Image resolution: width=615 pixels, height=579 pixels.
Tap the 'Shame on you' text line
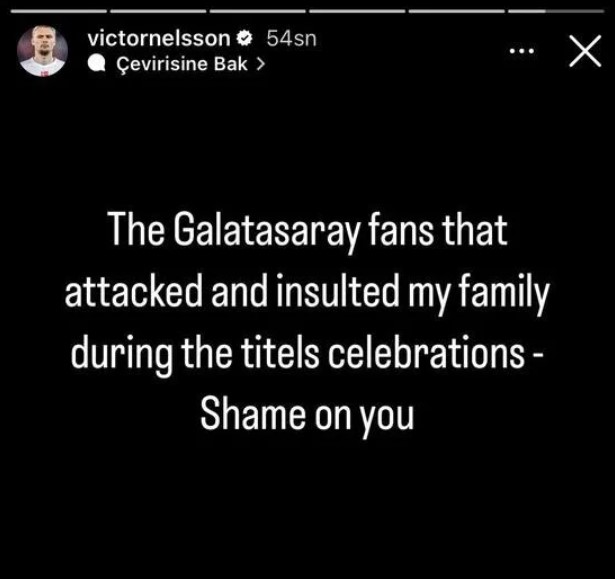click(307, 415)
